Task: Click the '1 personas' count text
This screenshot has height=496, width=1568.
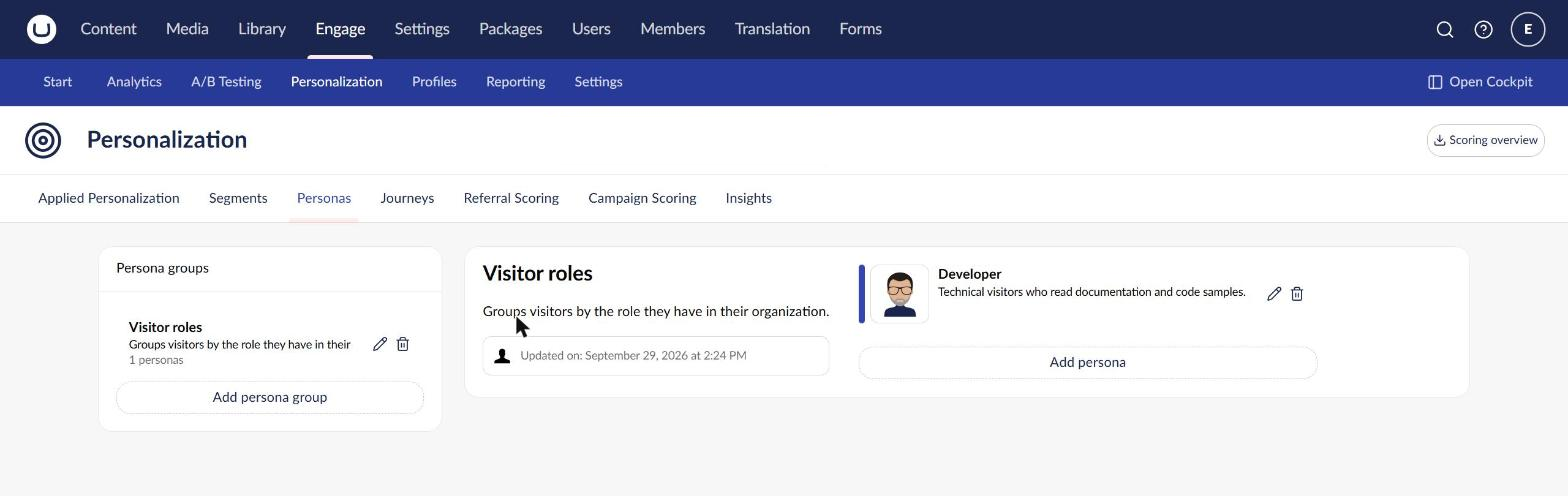Action: (156, 360)
